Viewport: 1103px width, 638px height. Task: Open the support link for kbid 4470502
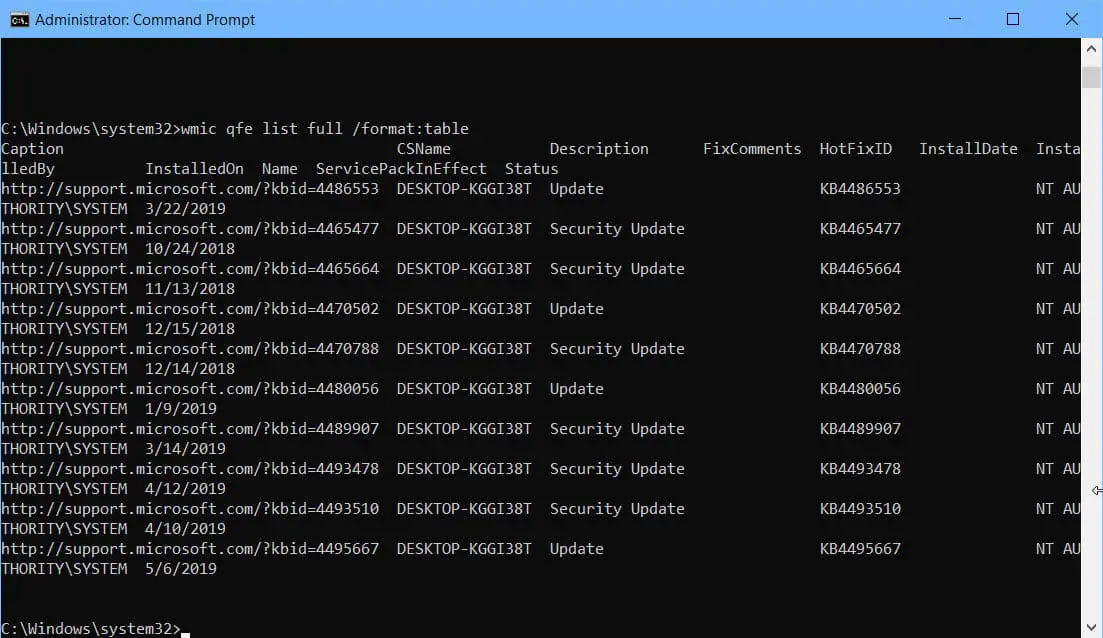(190, 308)
